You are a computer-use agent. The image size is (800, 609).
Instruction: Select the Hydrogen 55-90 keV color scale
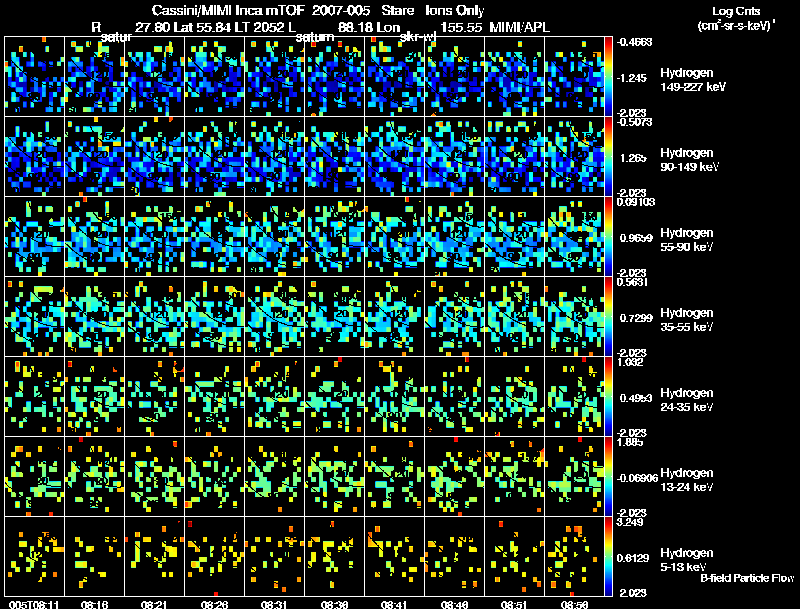(x=610, y=236)
